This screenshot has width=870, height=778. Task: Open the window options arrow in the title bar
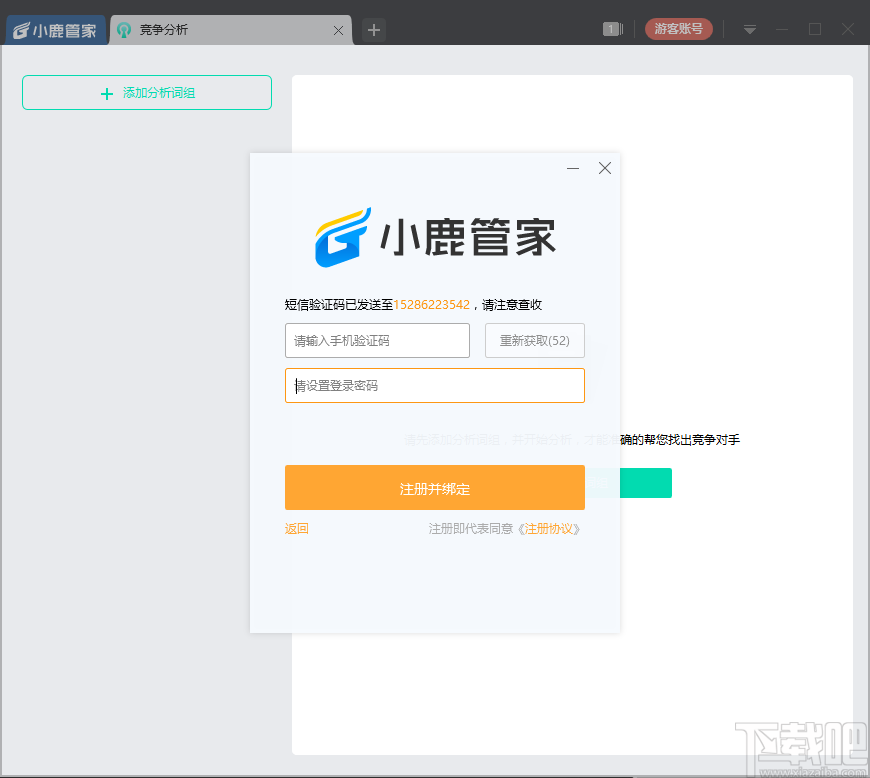point(748,29)
